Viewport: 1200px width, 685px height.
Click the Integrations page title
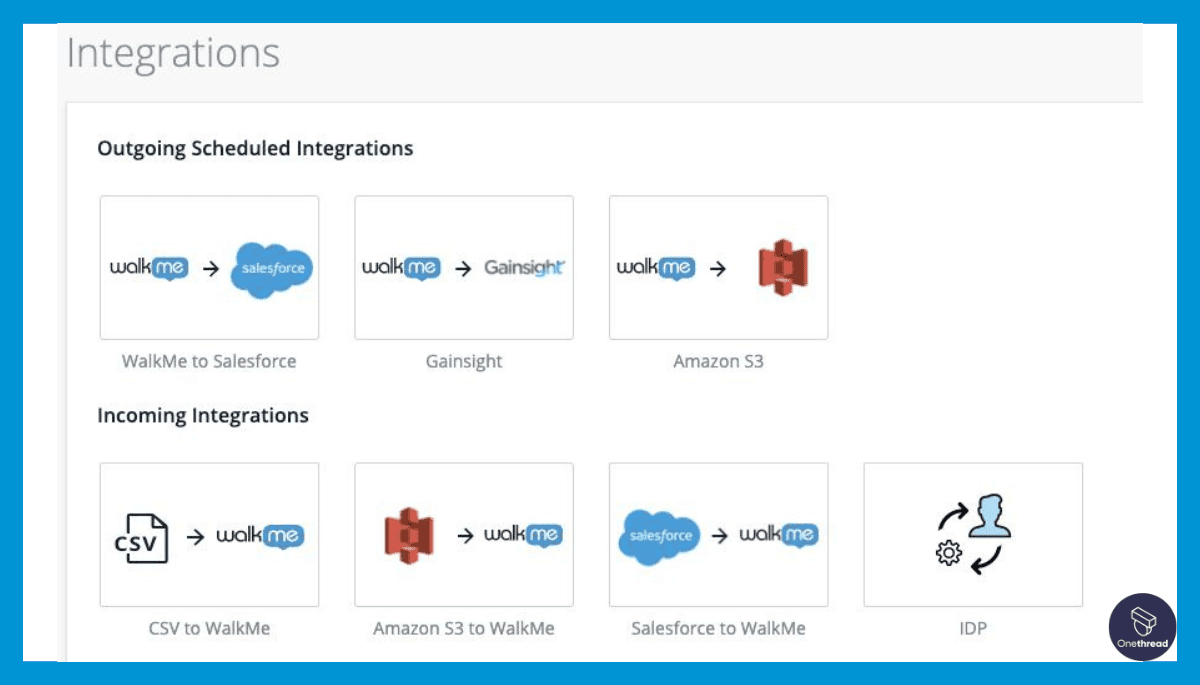(x=172, y=53)
